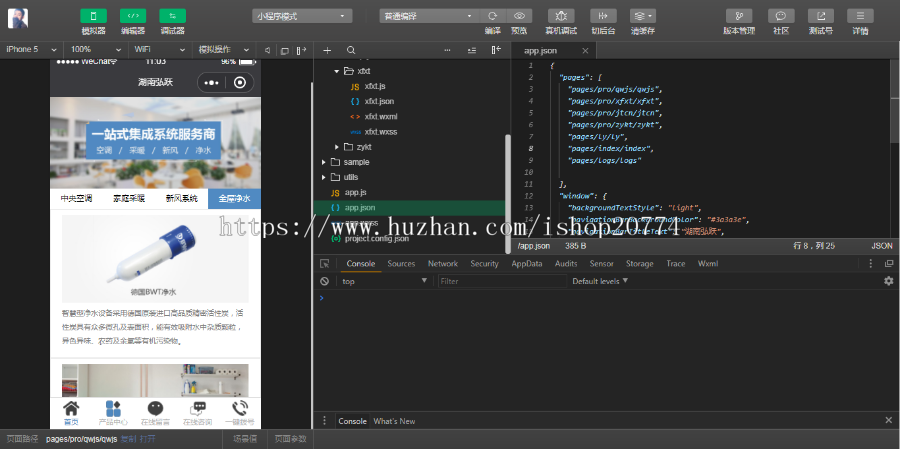Switch to the app.json editor tab
Screen dimensions: 900x449
540,51
